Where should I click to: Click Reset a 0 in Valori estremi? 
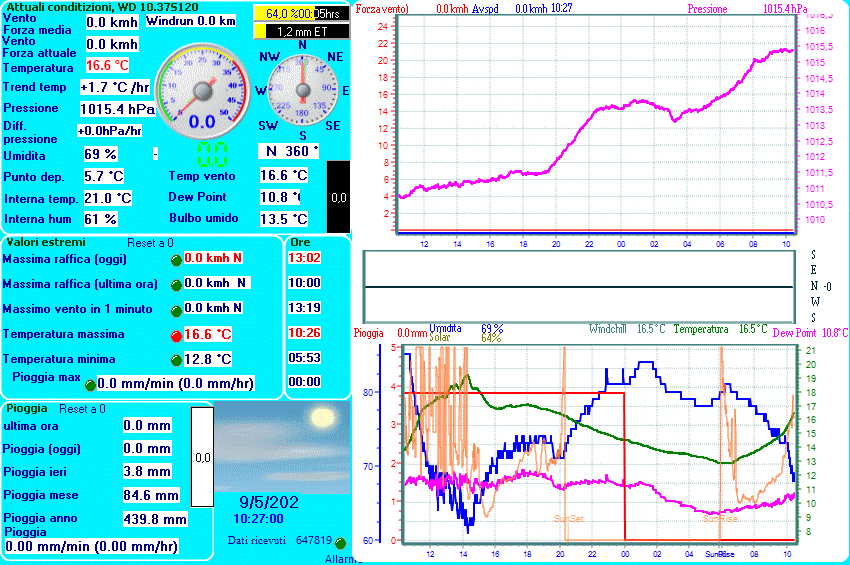pos(150,243)
